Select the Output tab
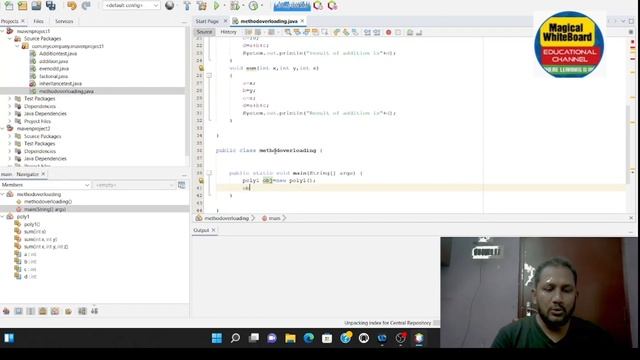The width and height of the screenshot is (640, 360). coord(201,231)
